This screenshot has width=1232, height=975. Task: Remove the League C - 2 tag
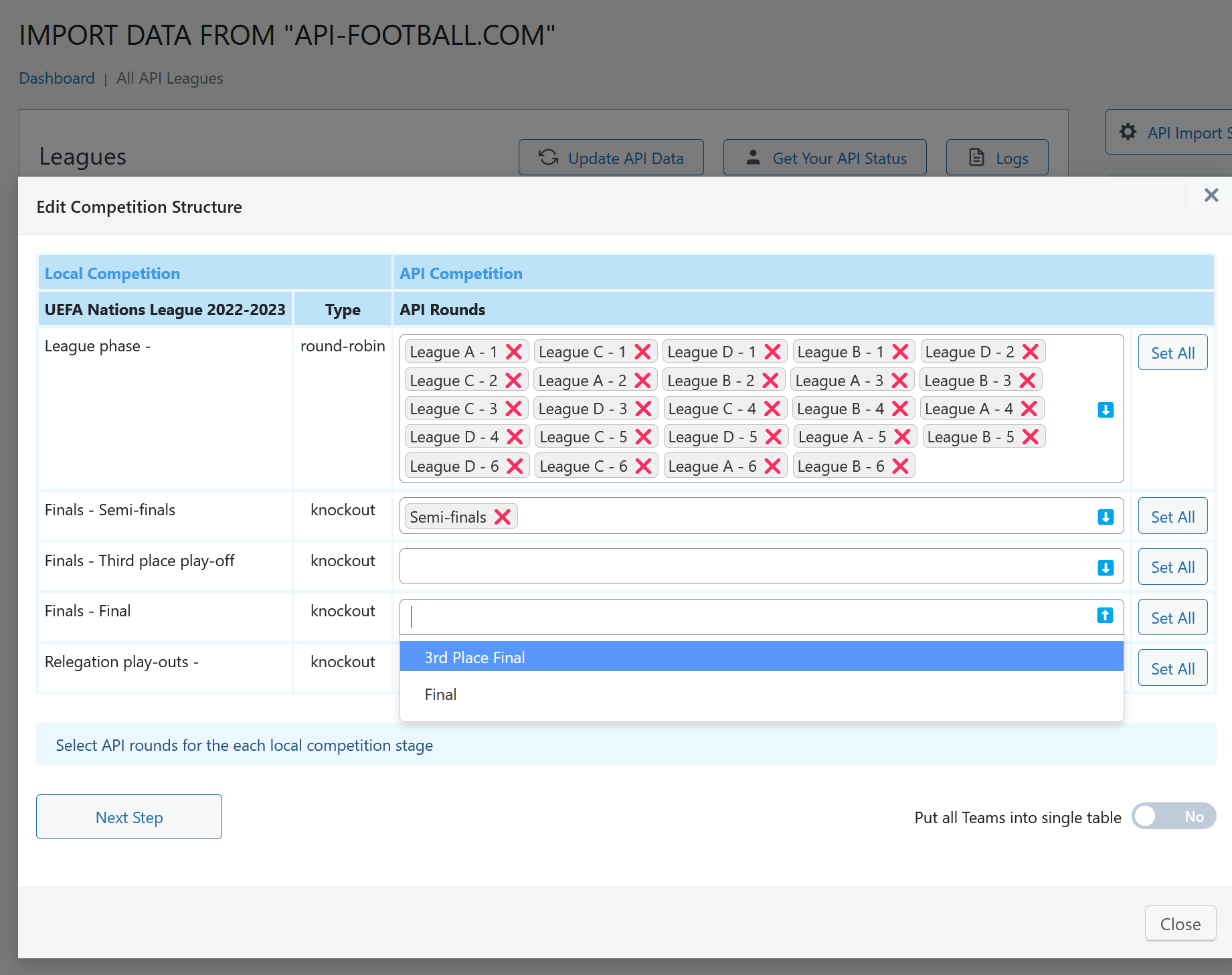click(513, 381)
